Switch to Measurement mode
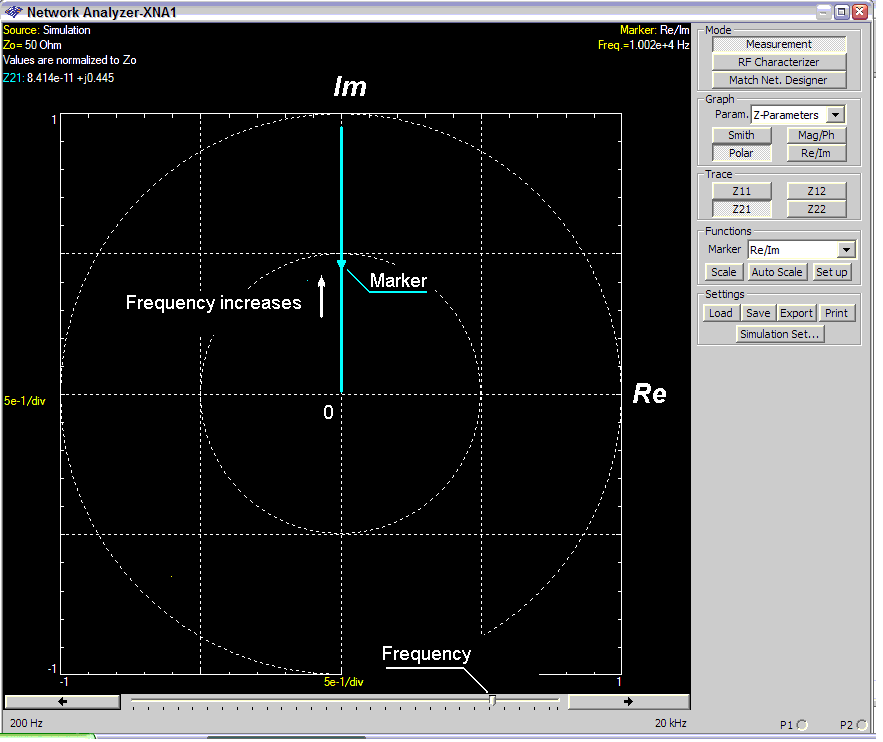883x742 pixels. pyautogui.click(x=778, y=44)
